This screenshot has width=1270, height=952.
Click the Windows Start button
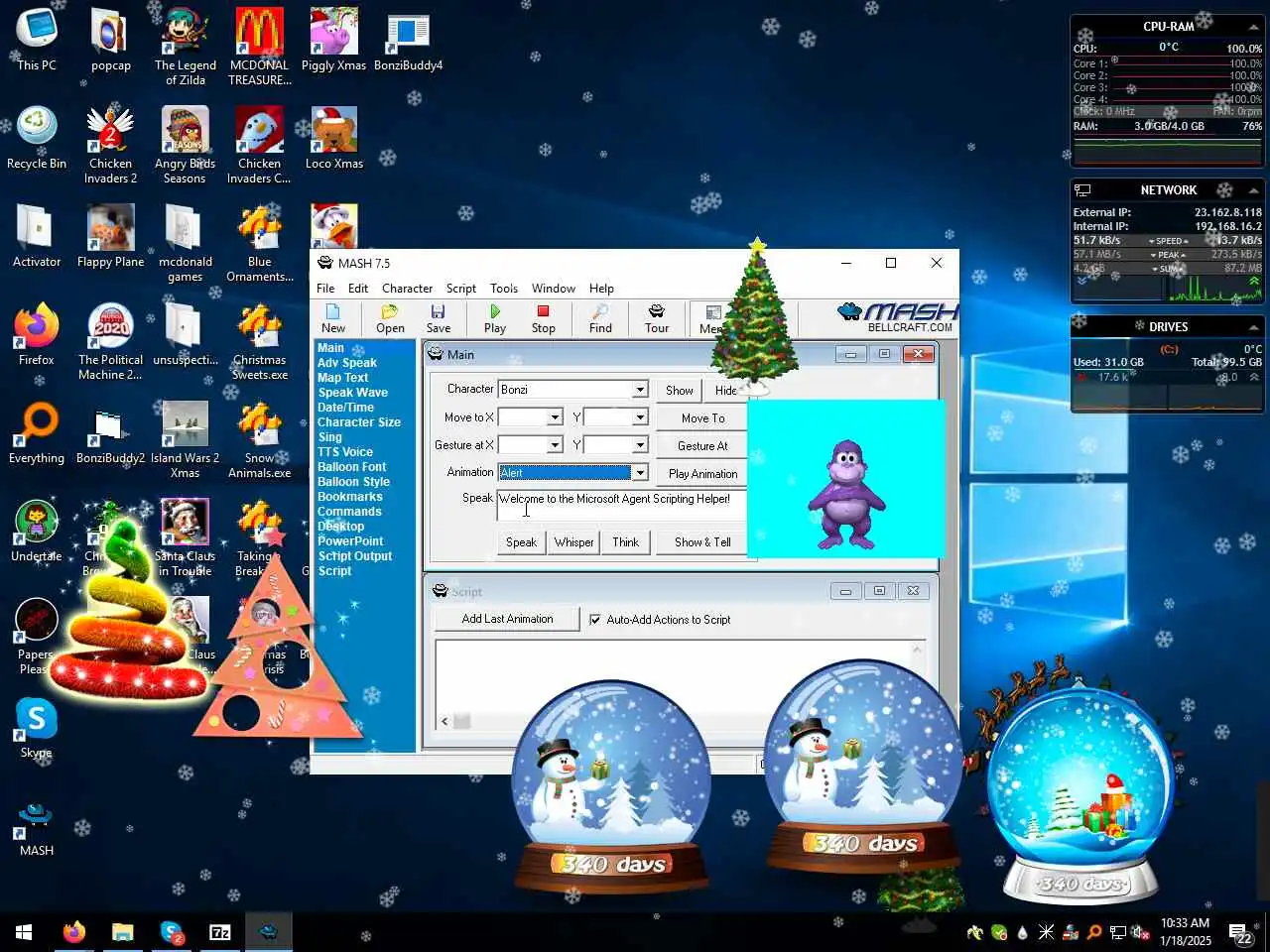click(x=24, y=932)
